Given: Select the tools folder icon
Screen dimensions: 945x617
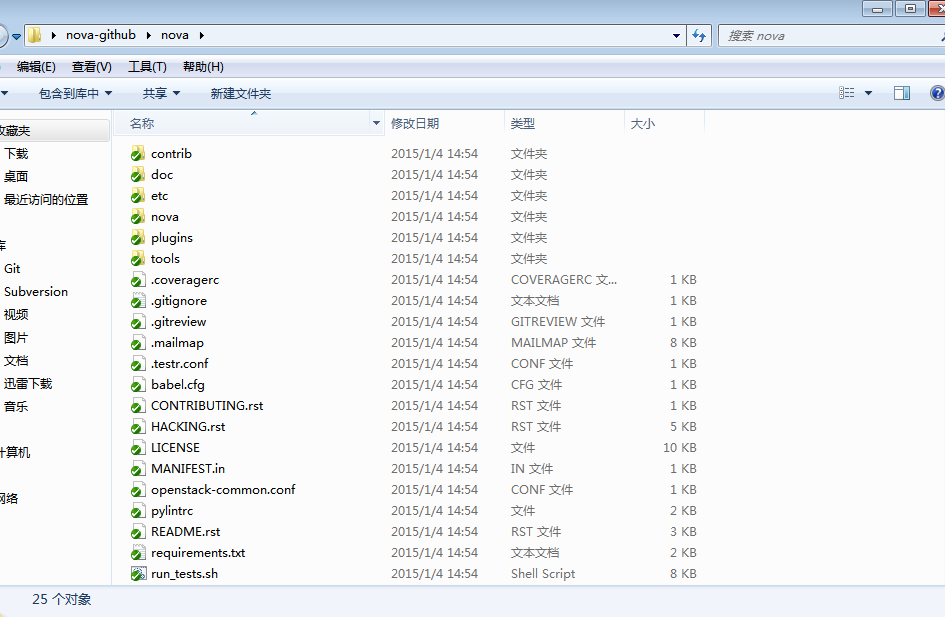Looking at the screenshot, I should 138,258.
